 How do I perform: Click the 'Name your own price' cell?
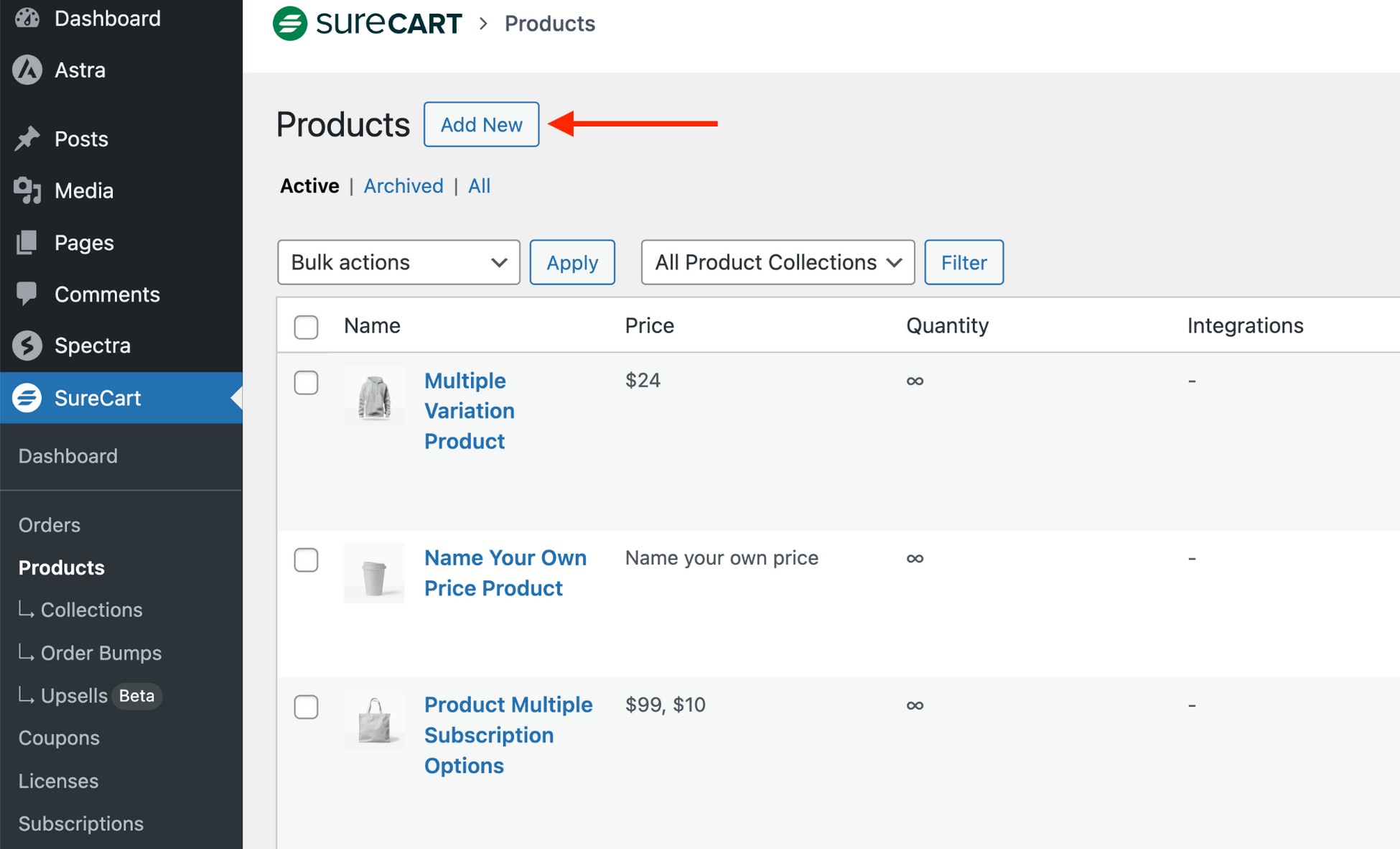[722, 557]
